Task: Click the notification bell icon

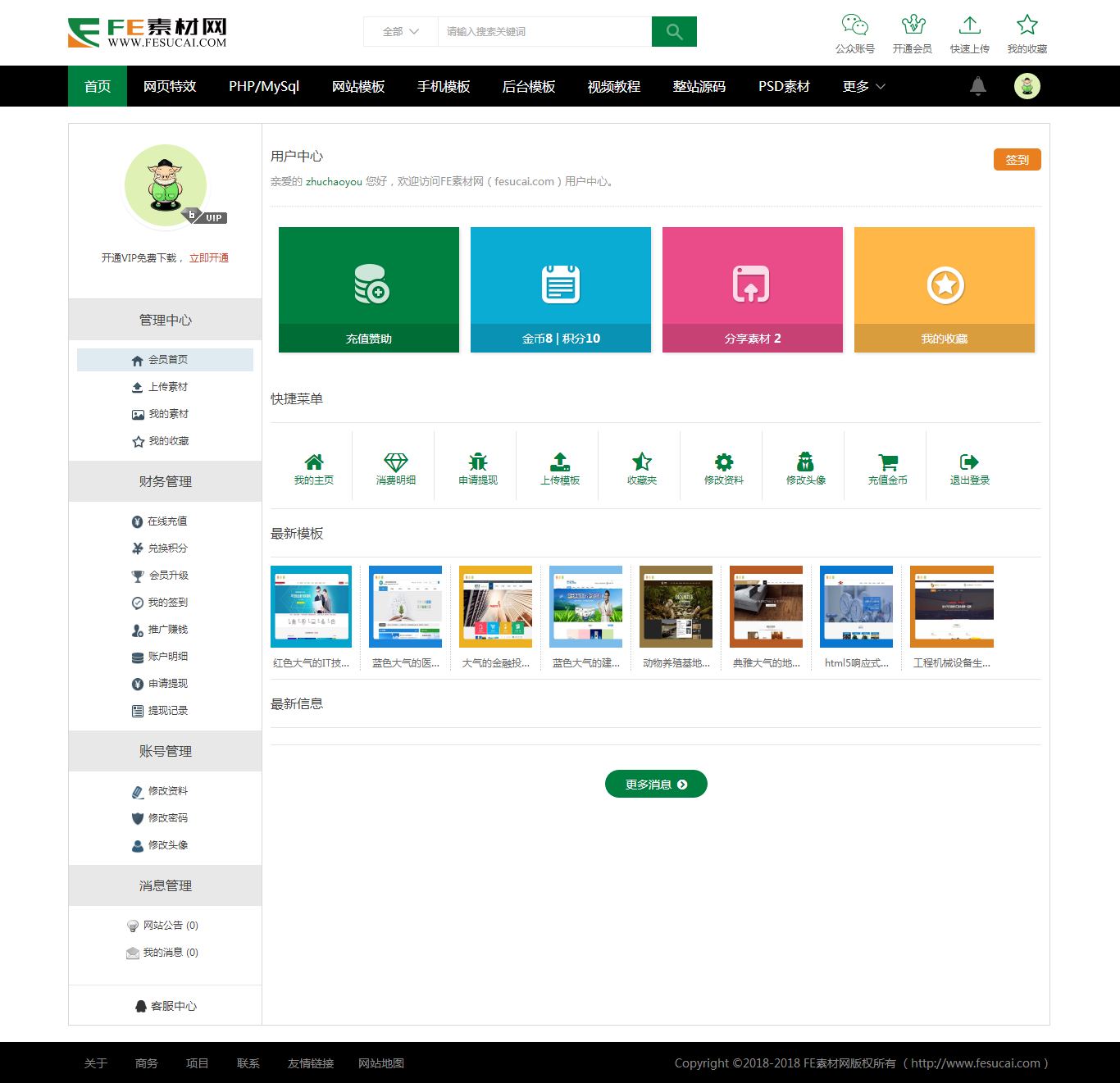Action: (x=977, y=86)
